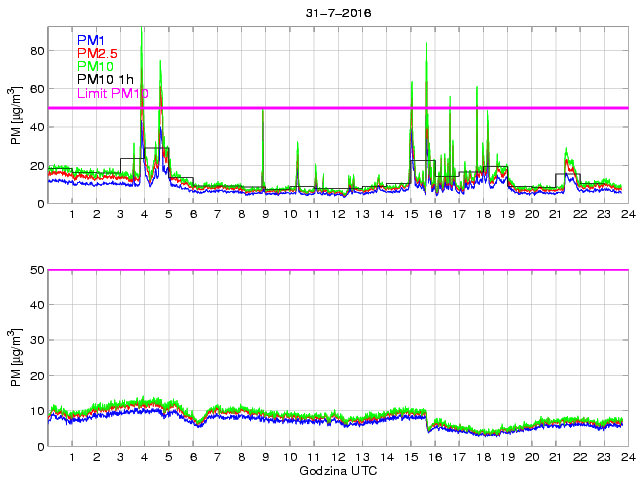Select the red PM2.5 legend label

(x=97, y=53)
